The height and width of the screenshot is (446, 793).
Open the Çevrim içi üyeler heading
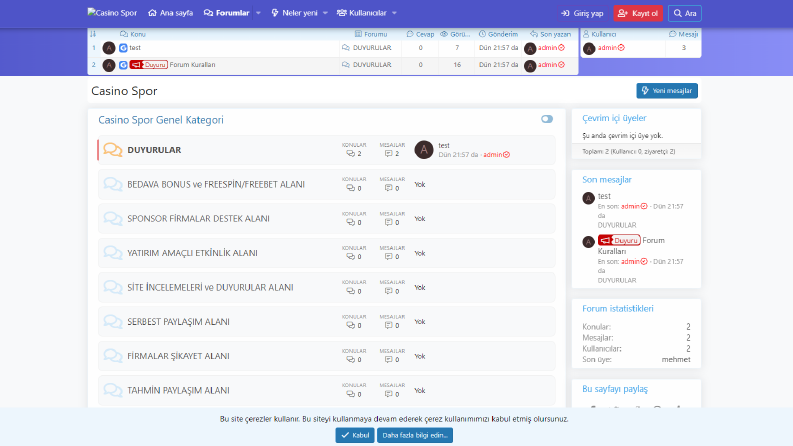tap(614, 118)
